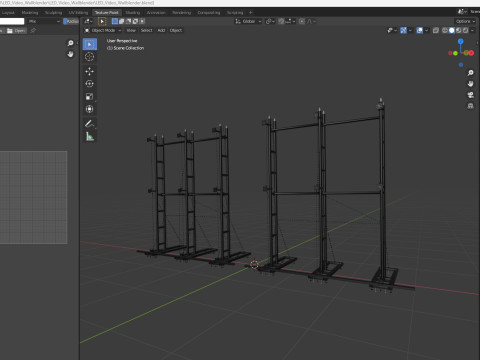Click the viewport pan hand icon
480x360 pixels.
coord(470,84)
